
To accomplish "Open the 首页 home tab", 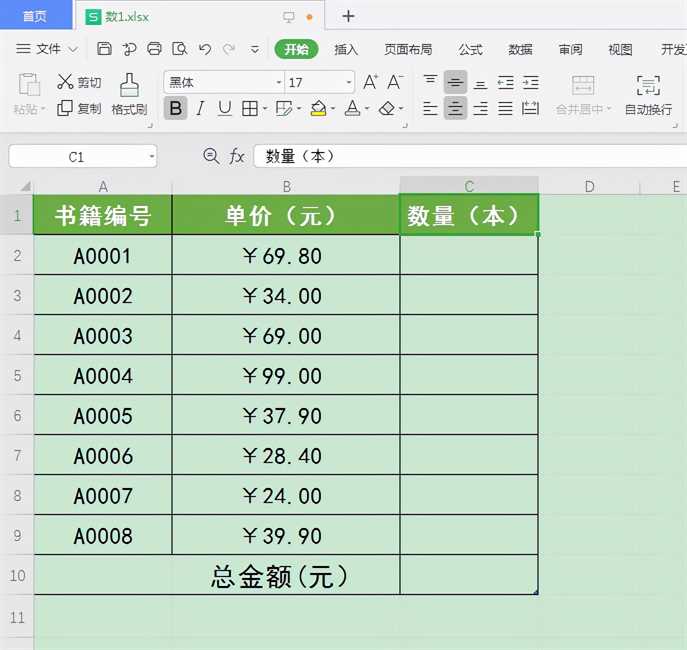I will pyautogui.click(x=35, y=16).
